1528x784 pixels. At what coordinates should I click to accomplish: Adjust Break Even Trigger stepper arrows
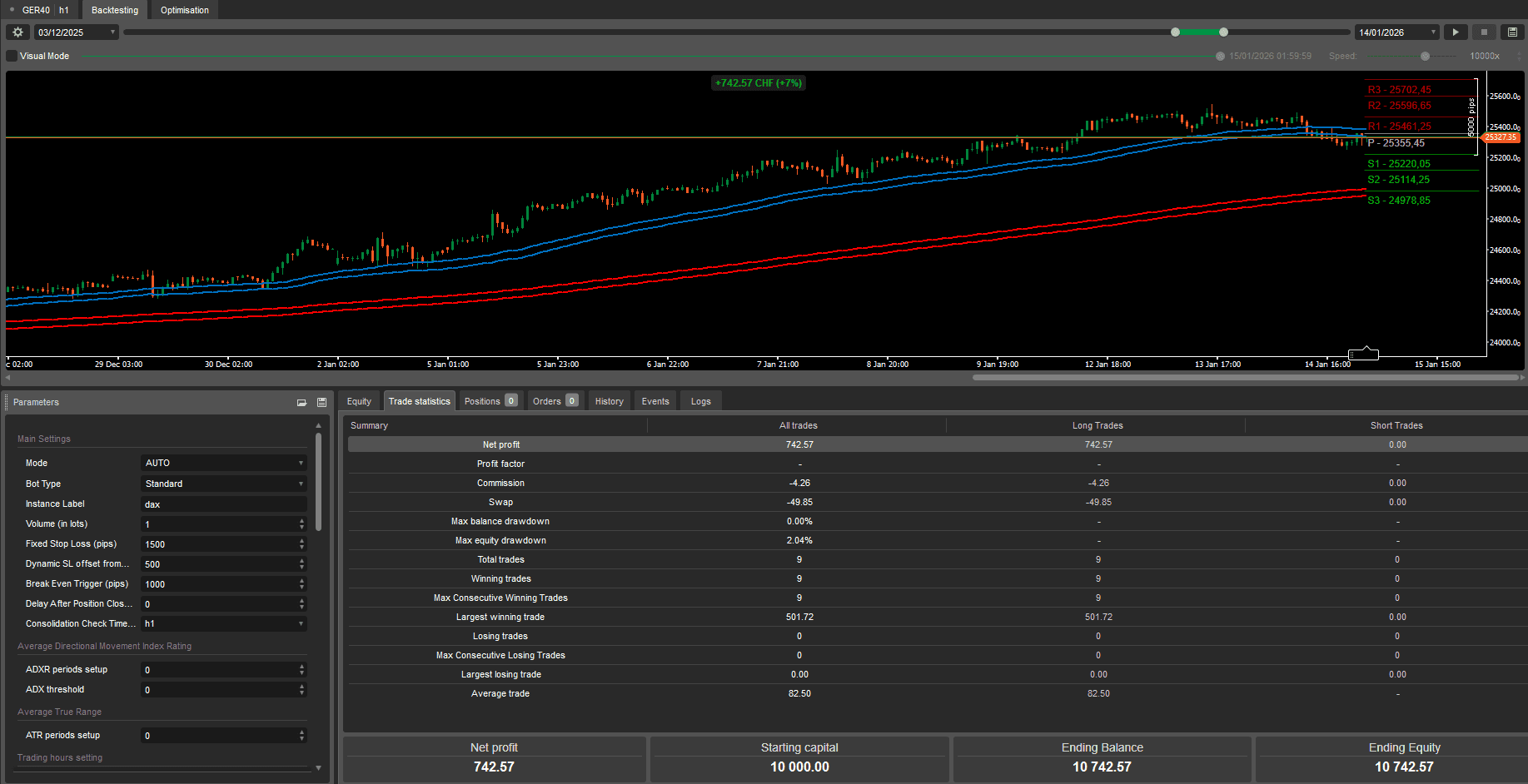tap(301, 583)
